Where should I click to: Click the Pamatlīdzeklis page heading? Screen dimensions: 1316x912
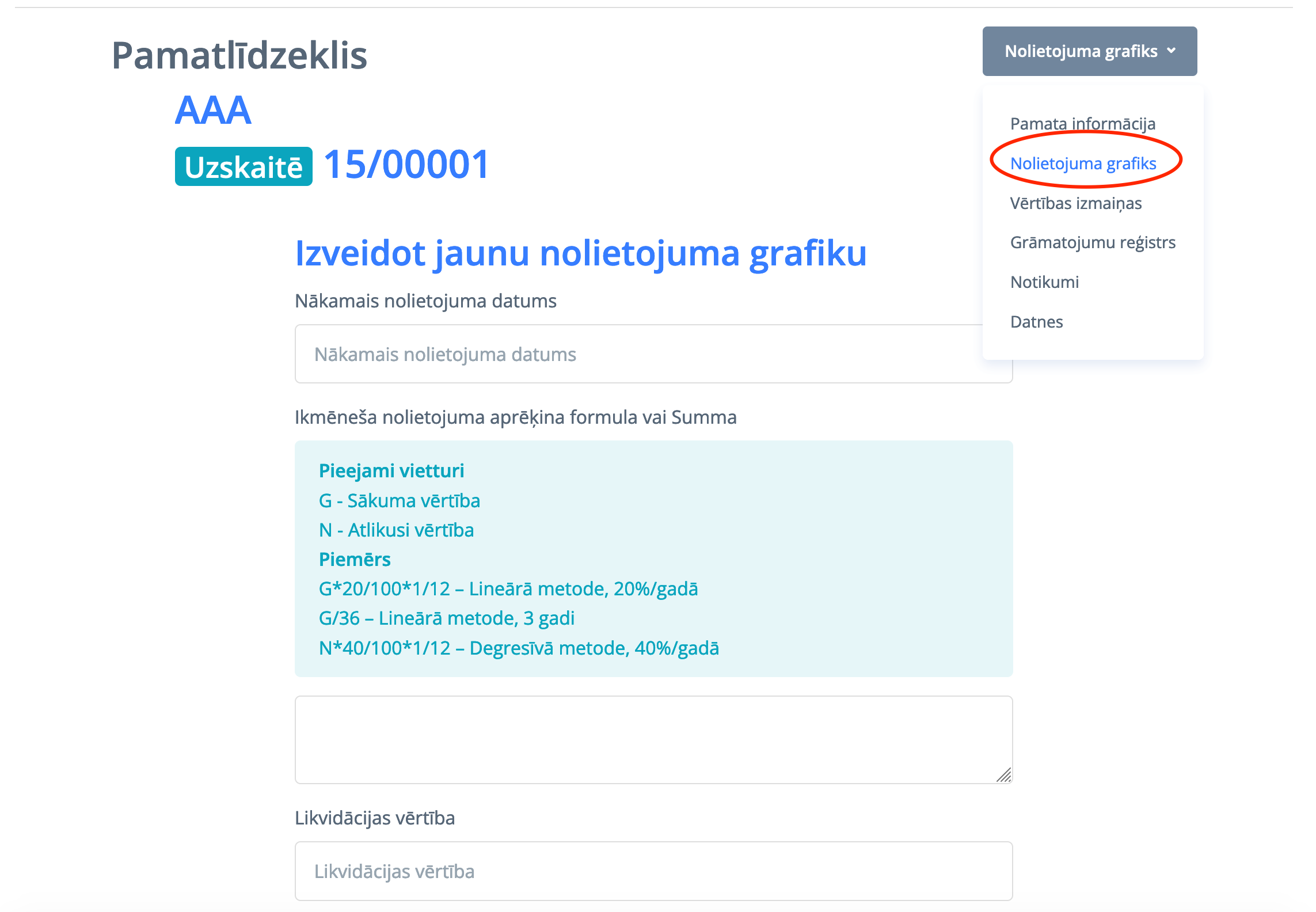239,56
